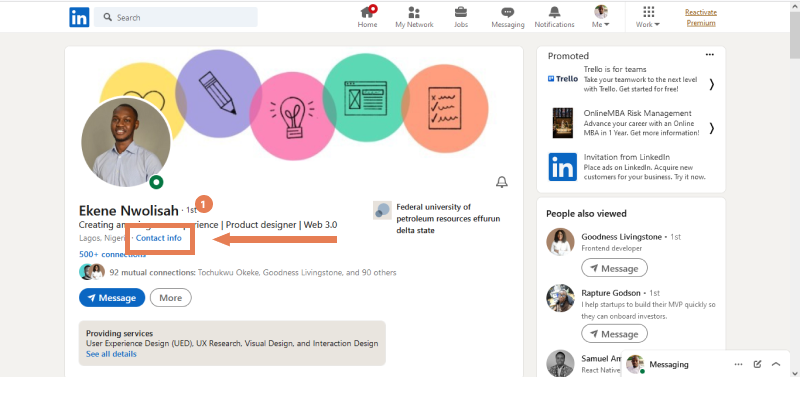
Task: Click the mutual connections avatars
Action: point(92,272)
